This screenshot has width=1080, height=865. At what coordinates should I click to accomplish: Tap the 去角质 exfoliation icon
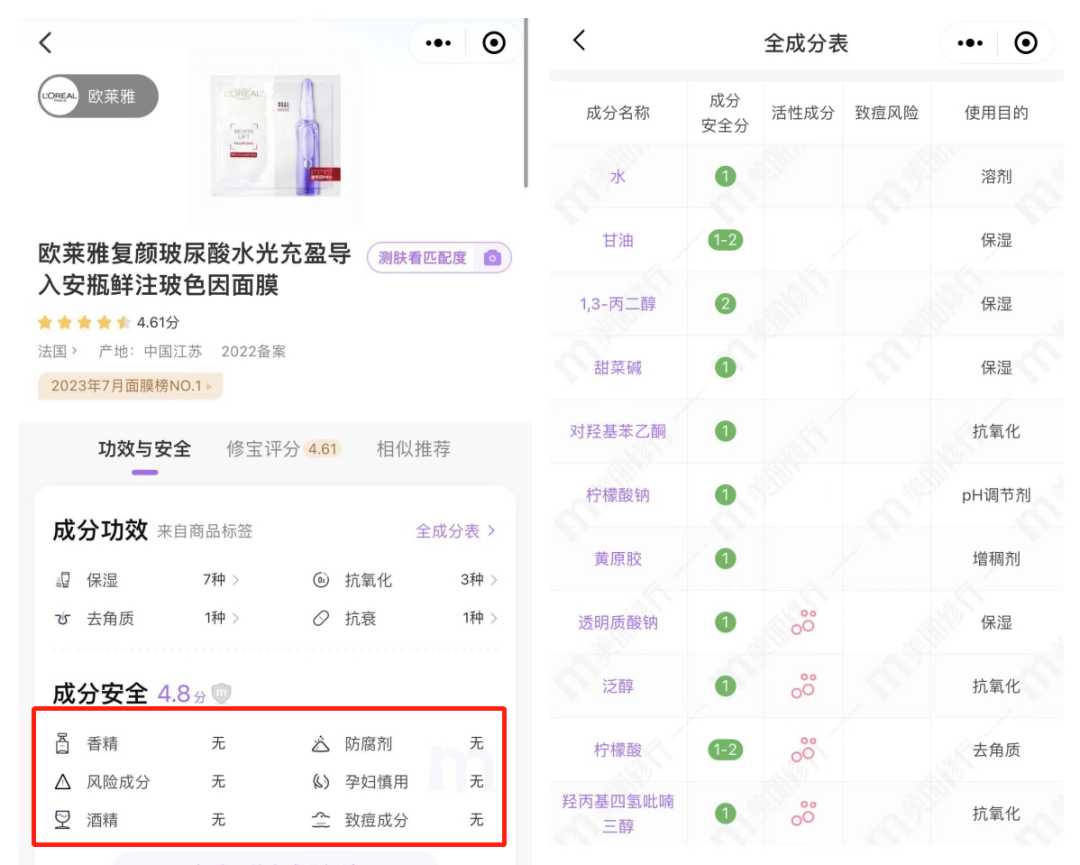click(x=63, y=618)
